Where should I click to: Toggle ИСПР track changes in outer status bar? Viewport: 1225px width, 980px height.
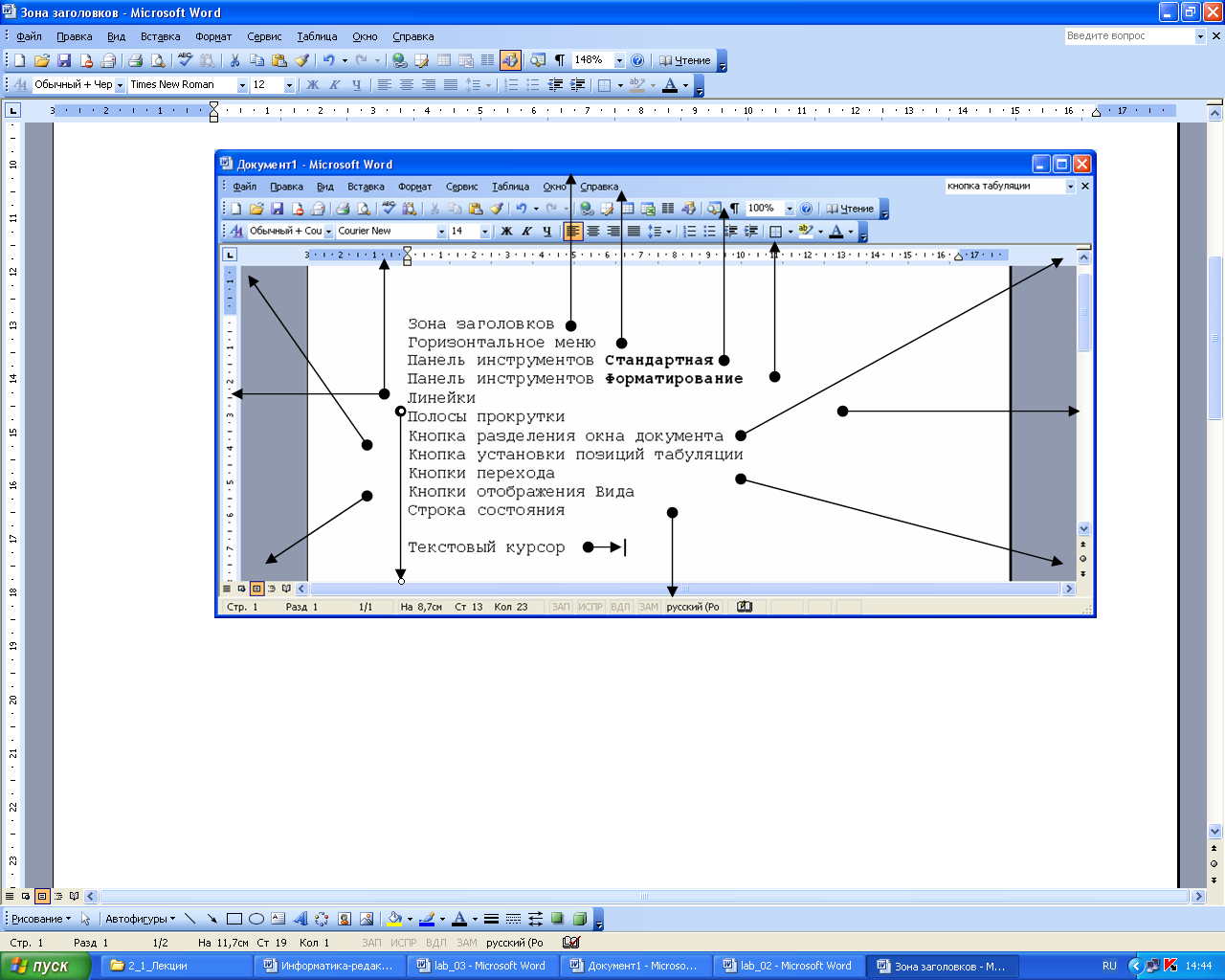pyautogui.click(x=403, y=943)
